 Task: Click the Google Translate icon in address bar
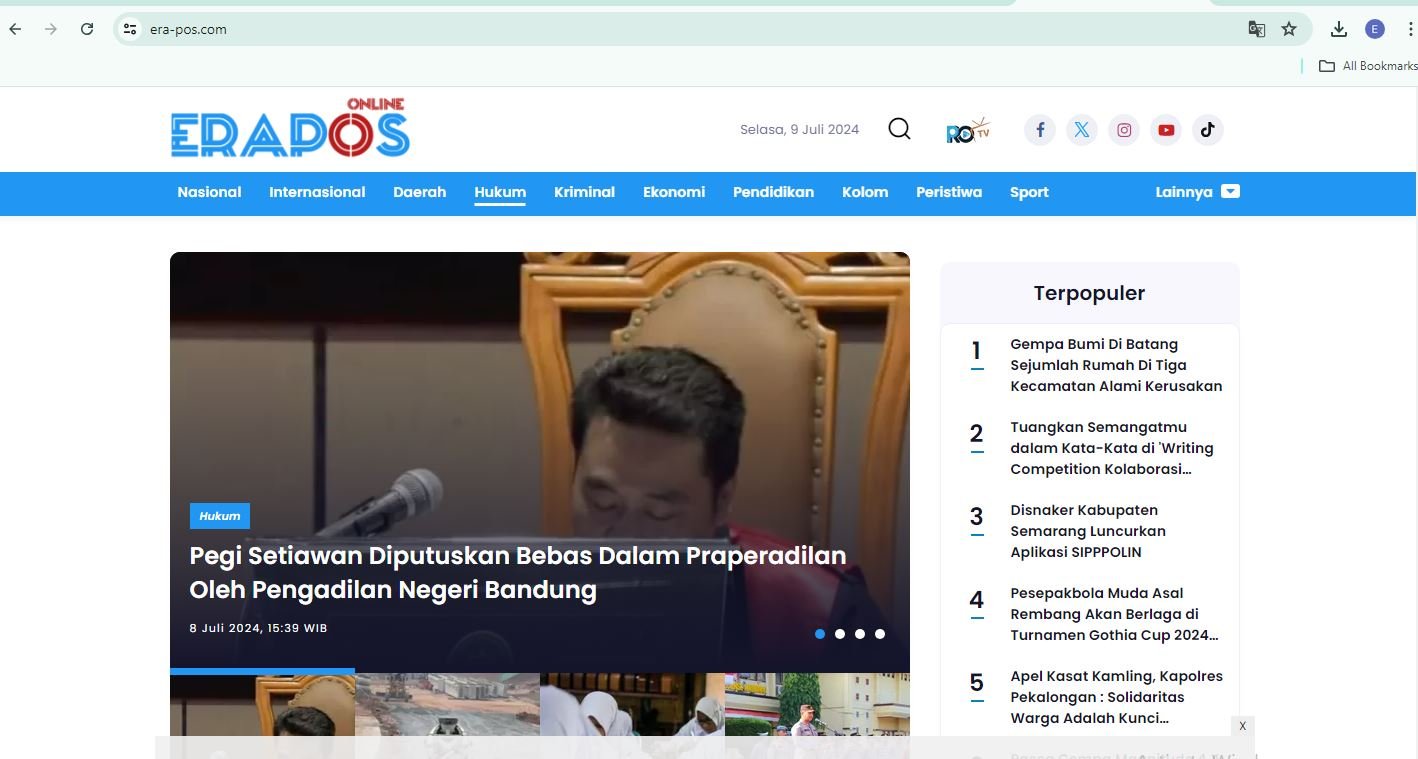1257,29
